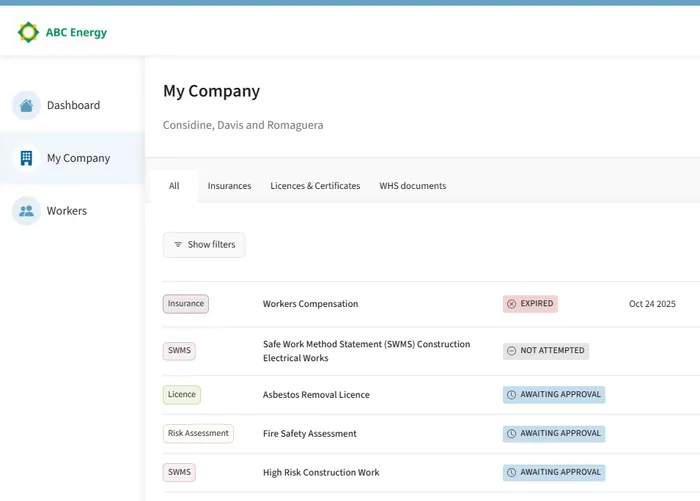Click the ABC Energy sun logo

[28, 32]
